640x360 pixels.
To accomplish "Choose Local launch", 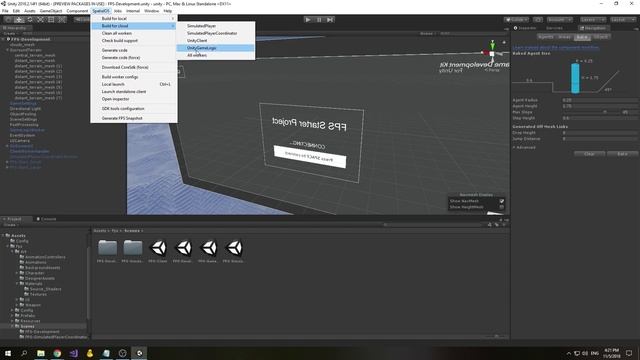I will [134, 84].
